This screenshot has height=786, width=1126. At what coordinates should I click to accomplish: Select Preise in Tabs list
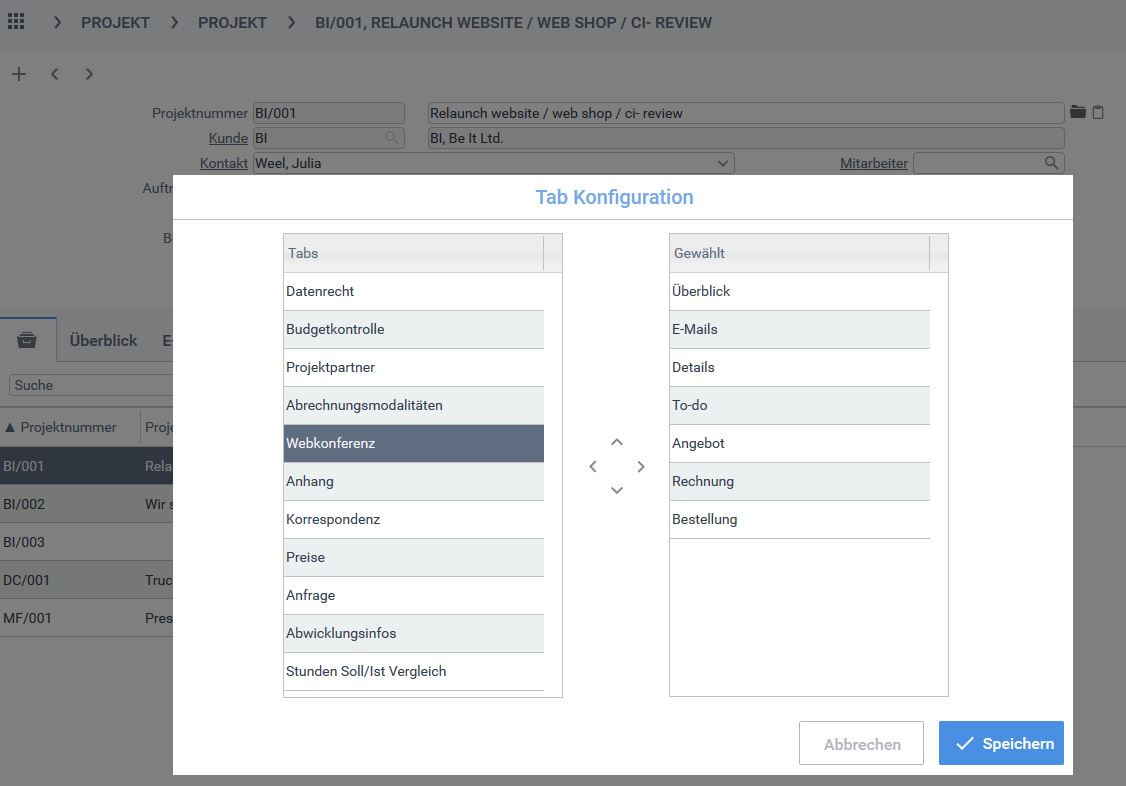click(414, 558)
